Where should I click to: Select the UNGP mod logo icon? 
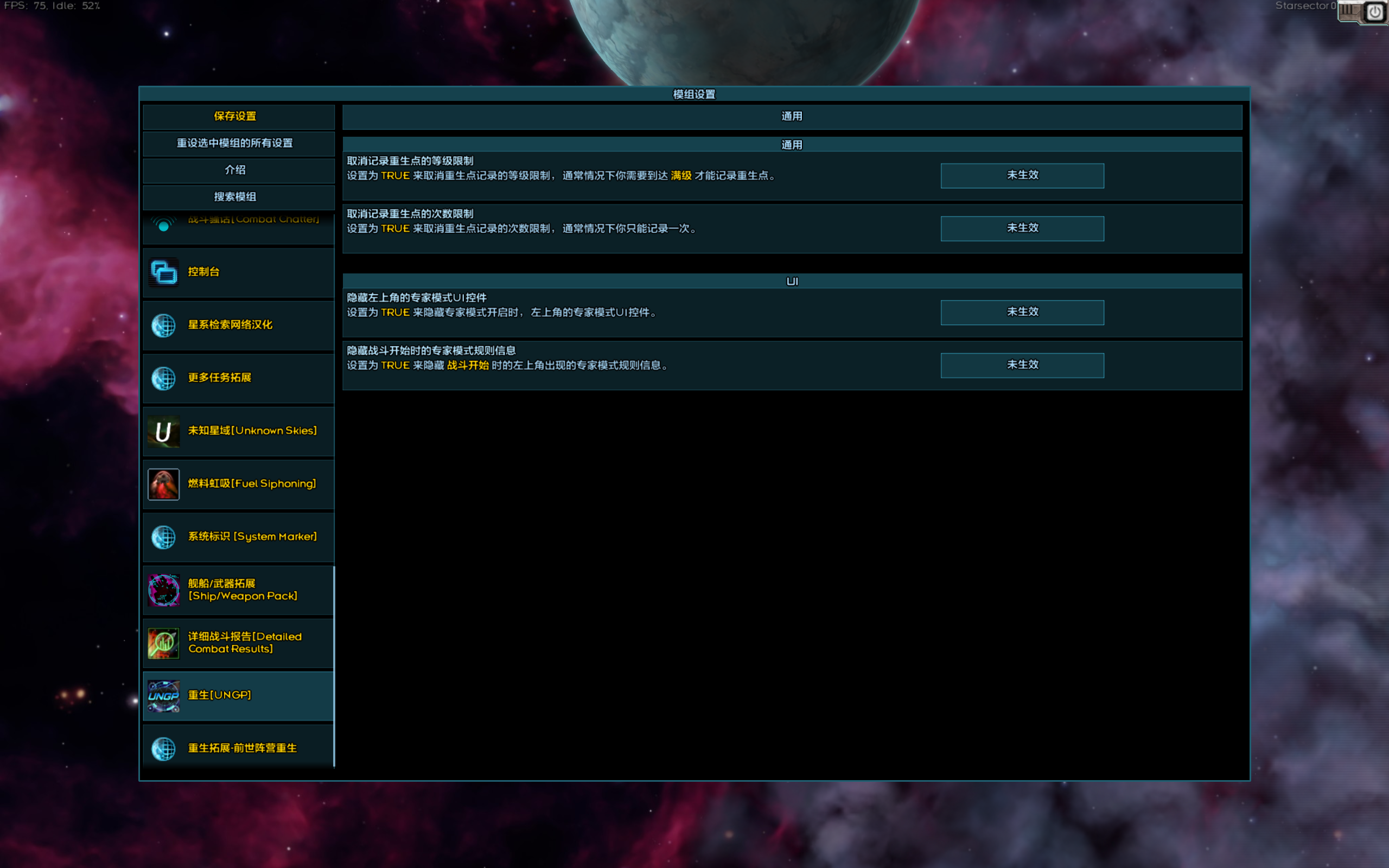tap(163, 696)
